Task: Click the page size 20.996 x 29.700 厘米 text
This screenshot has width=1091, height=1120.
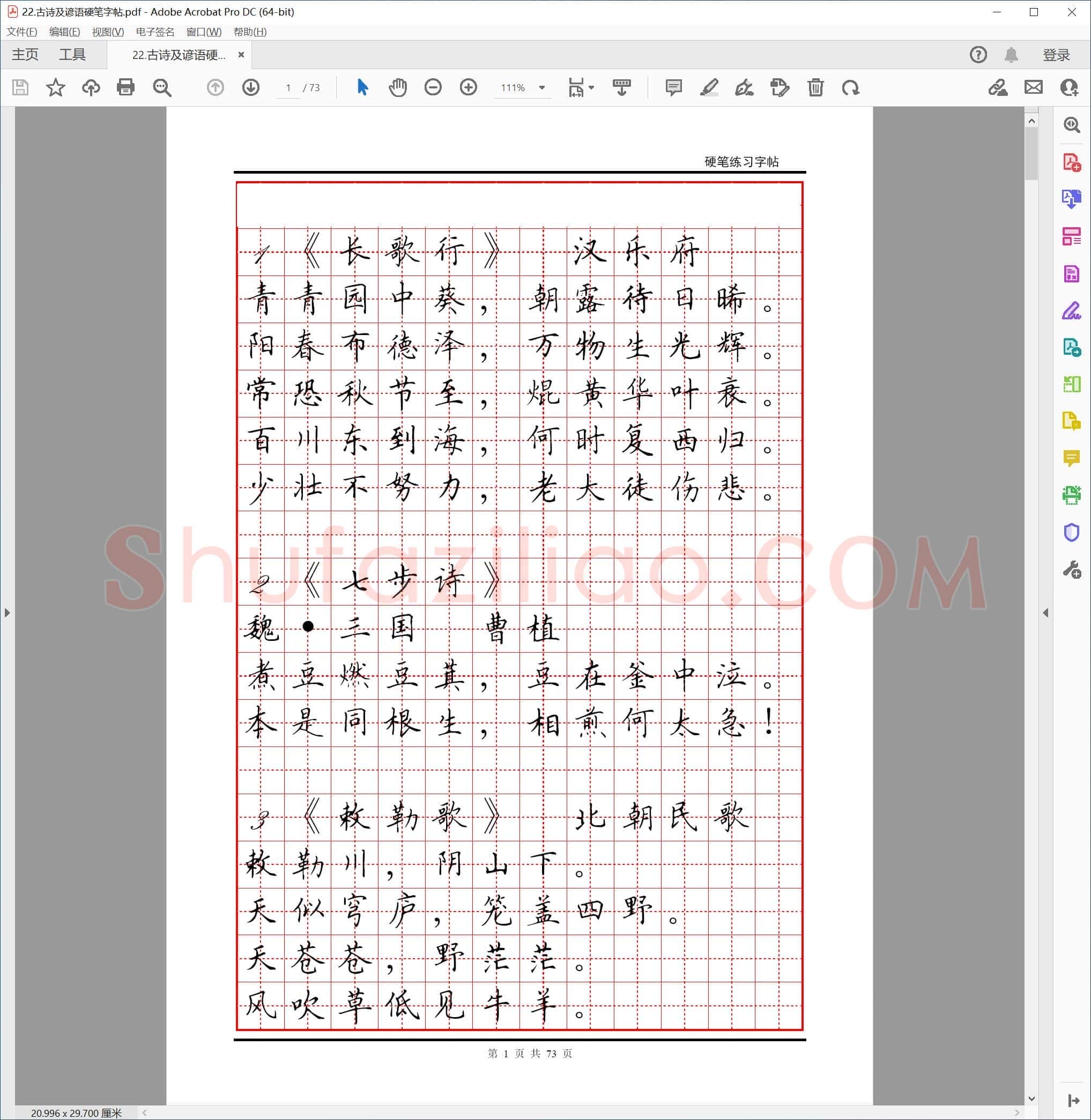Action: point(76,1113)
